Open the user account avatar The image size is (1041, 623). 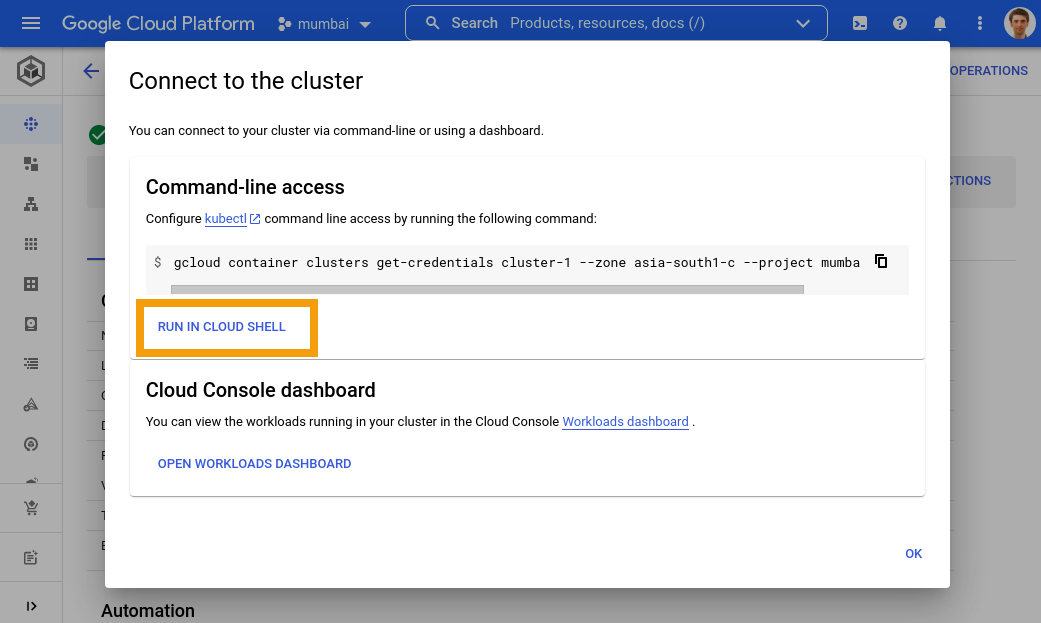(x=1019, y=23)
